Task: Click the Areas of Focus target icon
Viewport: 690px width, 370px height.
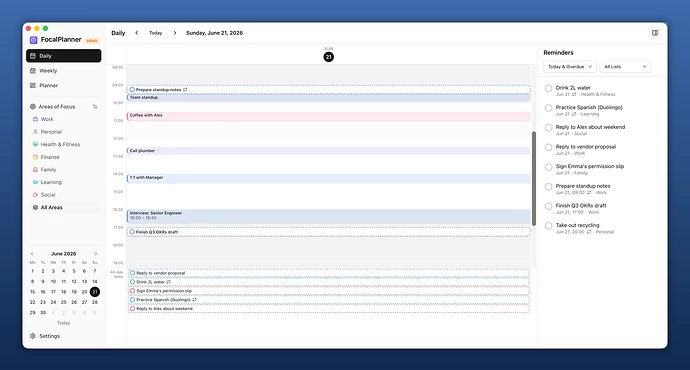Action: [33, 106]
